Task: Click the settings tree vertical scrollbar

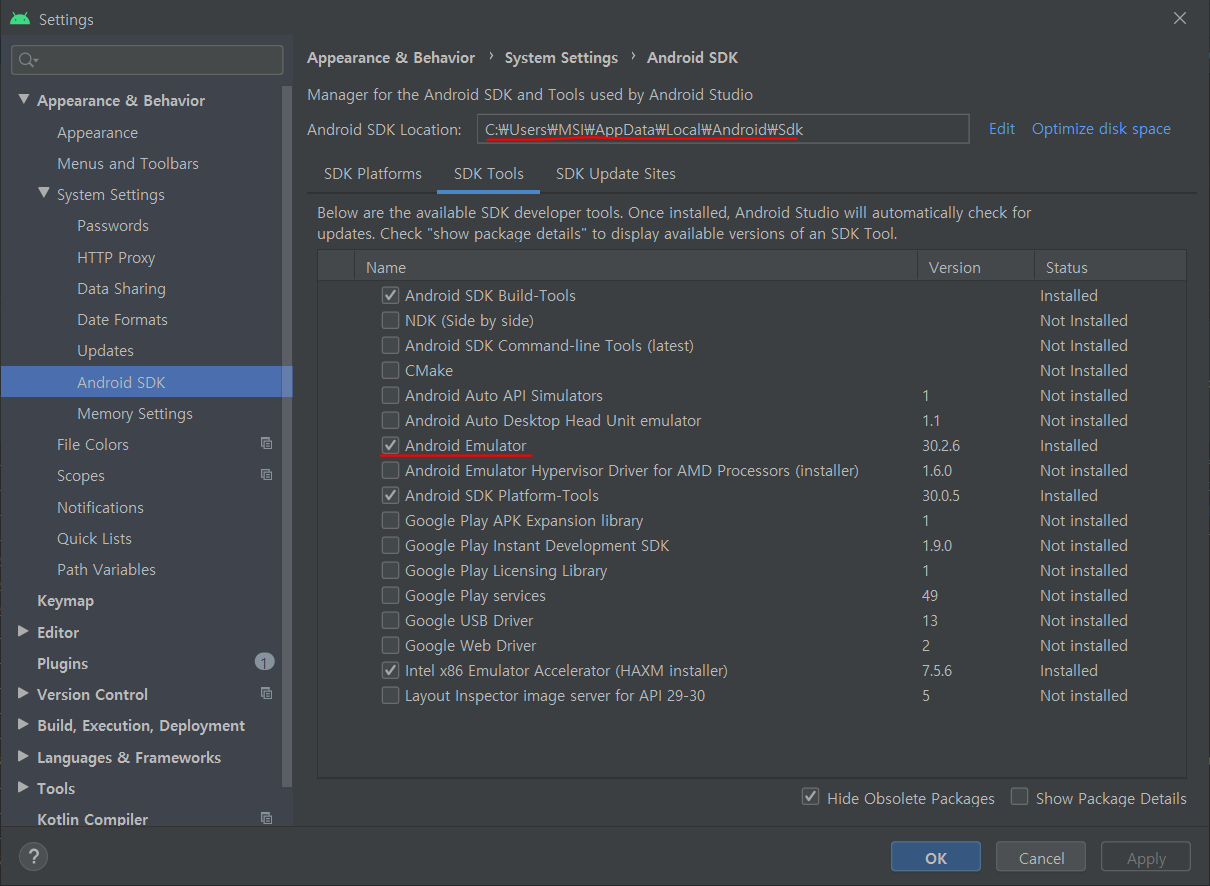Action: pyautogui.click(x=287, y=435)
